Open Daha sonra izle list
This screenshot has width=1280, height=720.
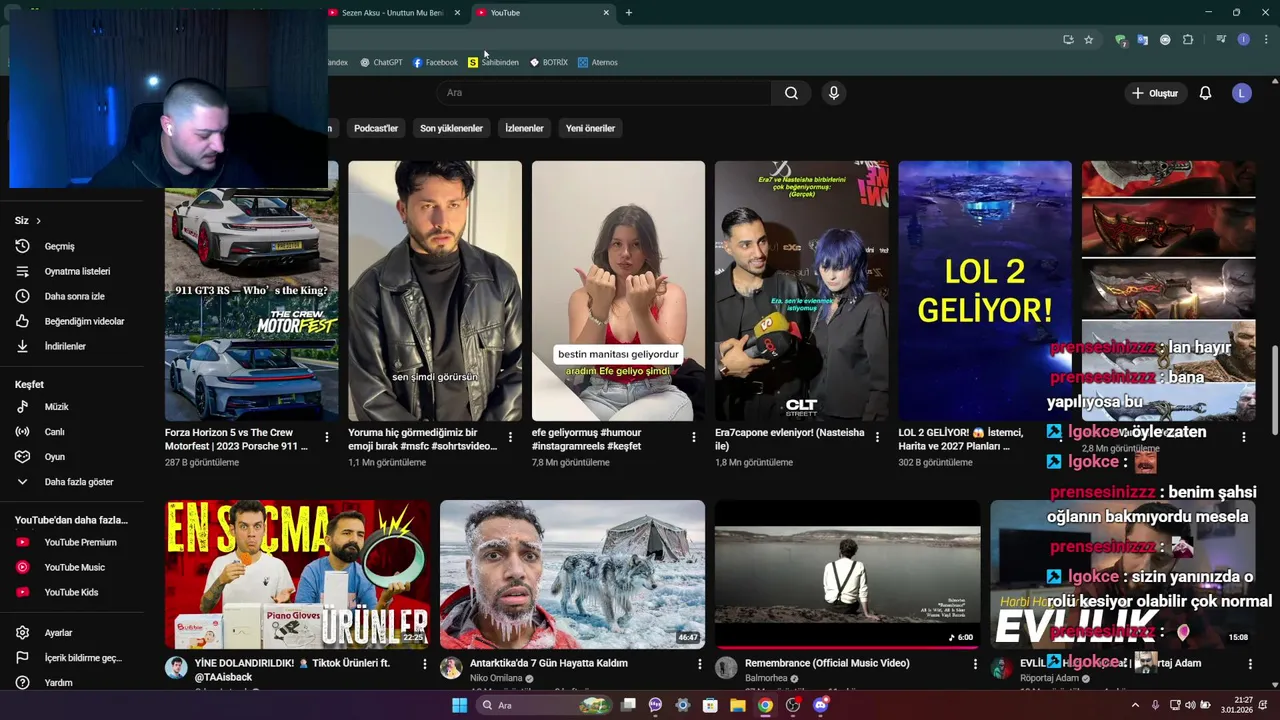[x=72, y=296]
